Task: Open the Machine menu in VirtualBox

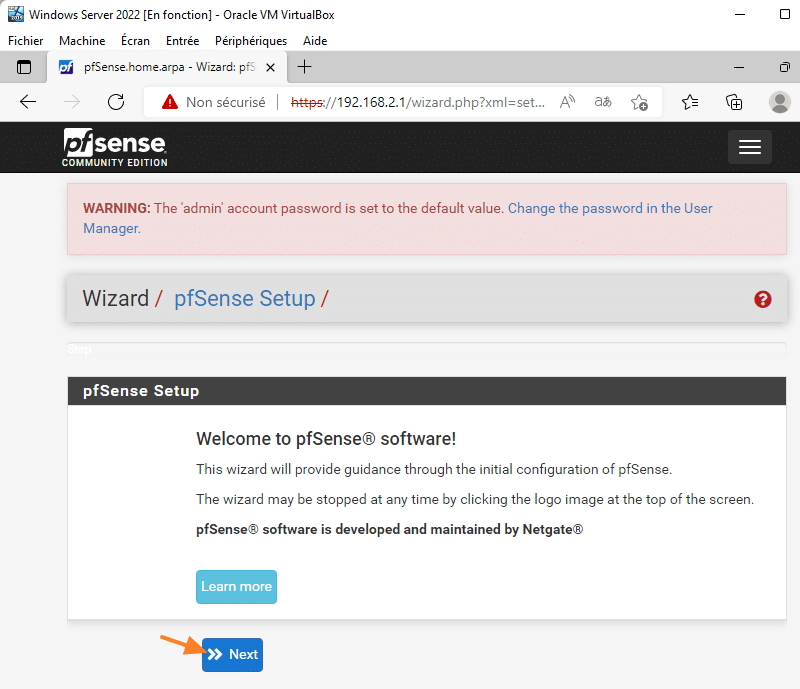Action: 82,41
